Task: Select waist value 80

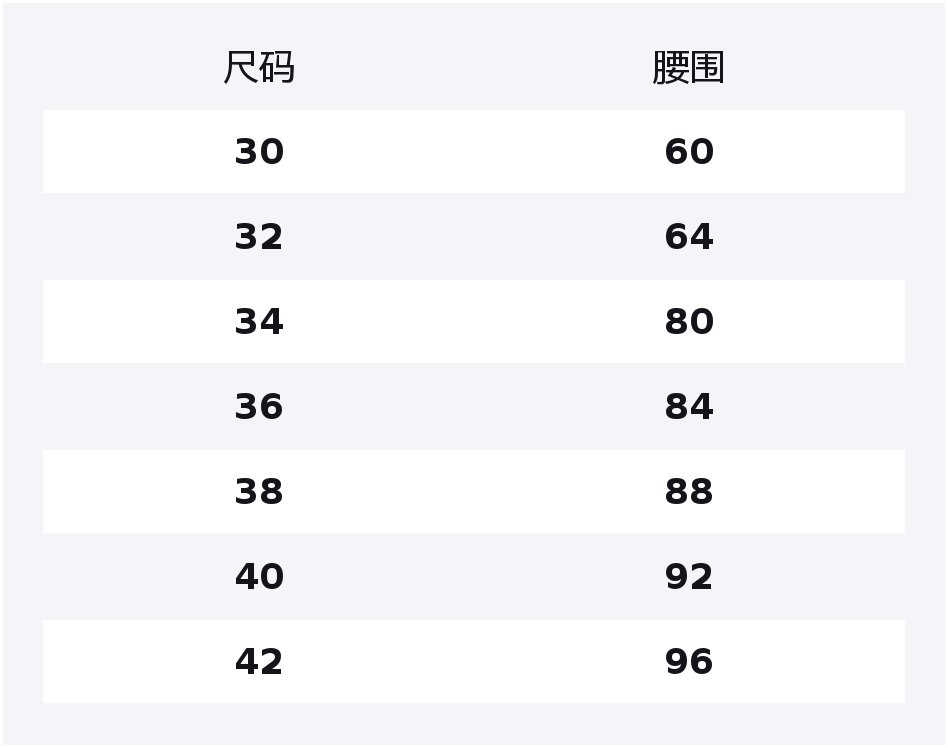Action: pyautogui.click(x=688, y=322)
